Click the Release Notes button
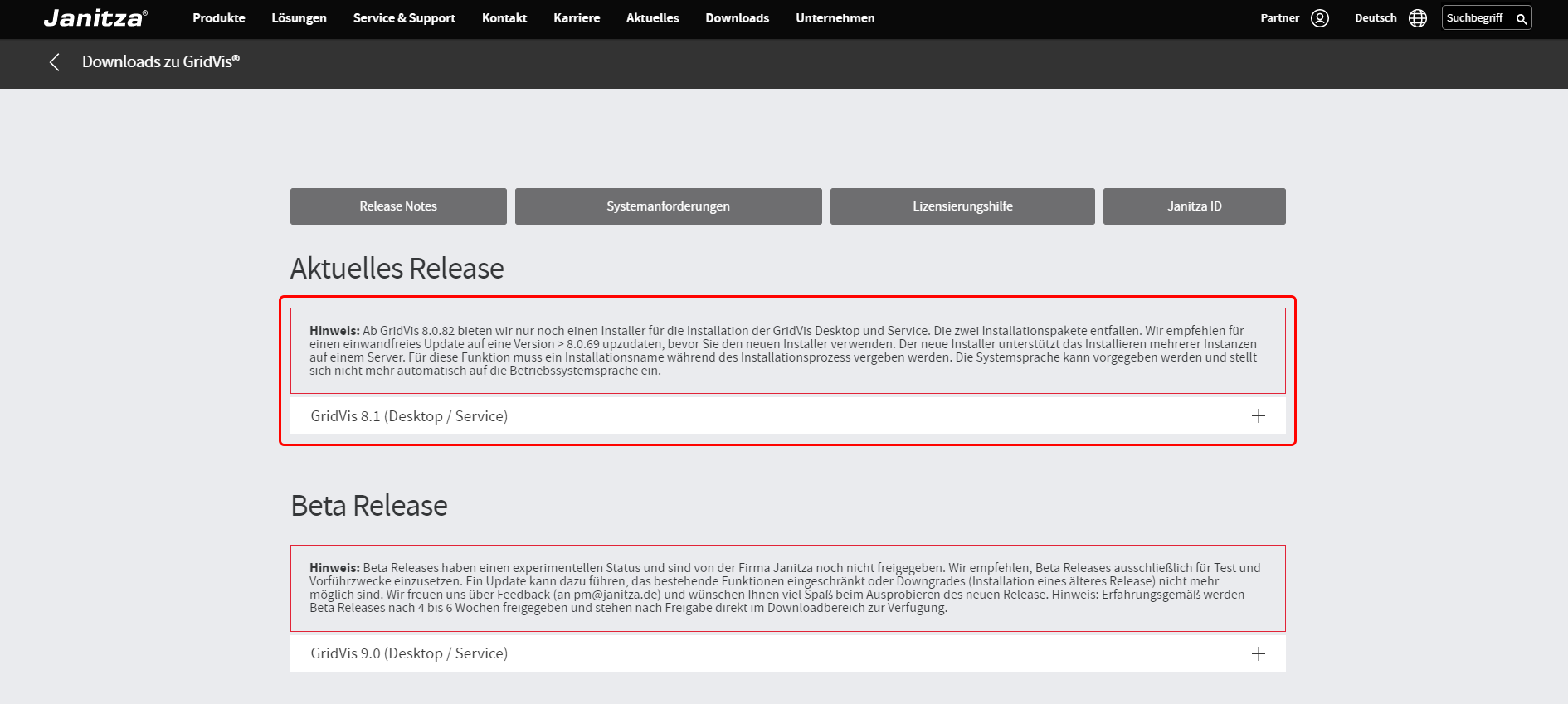The width and height of the screenshot is (1568, 704). tap(398, 206)
